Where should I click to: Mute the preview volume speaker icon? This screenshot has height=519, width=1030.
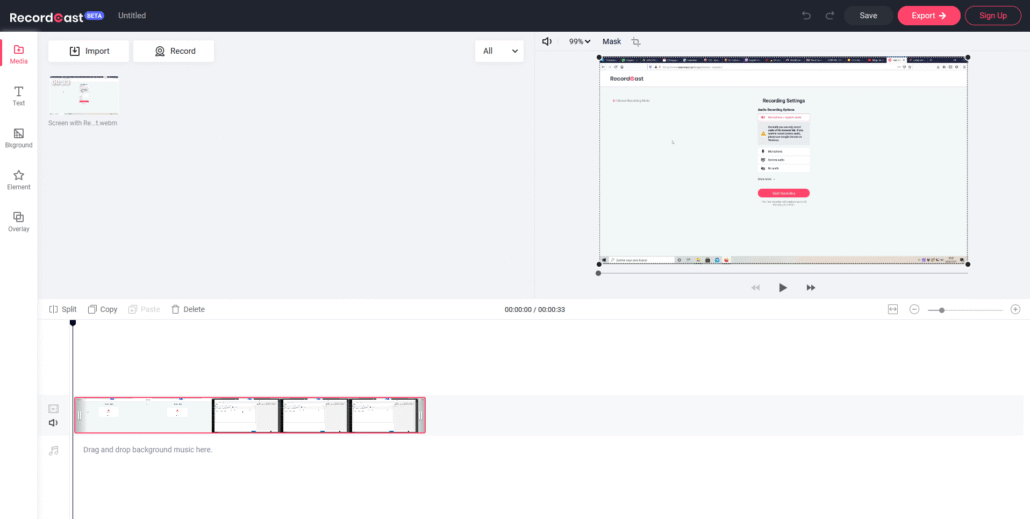pyautogui.click(x=547, y=42)
